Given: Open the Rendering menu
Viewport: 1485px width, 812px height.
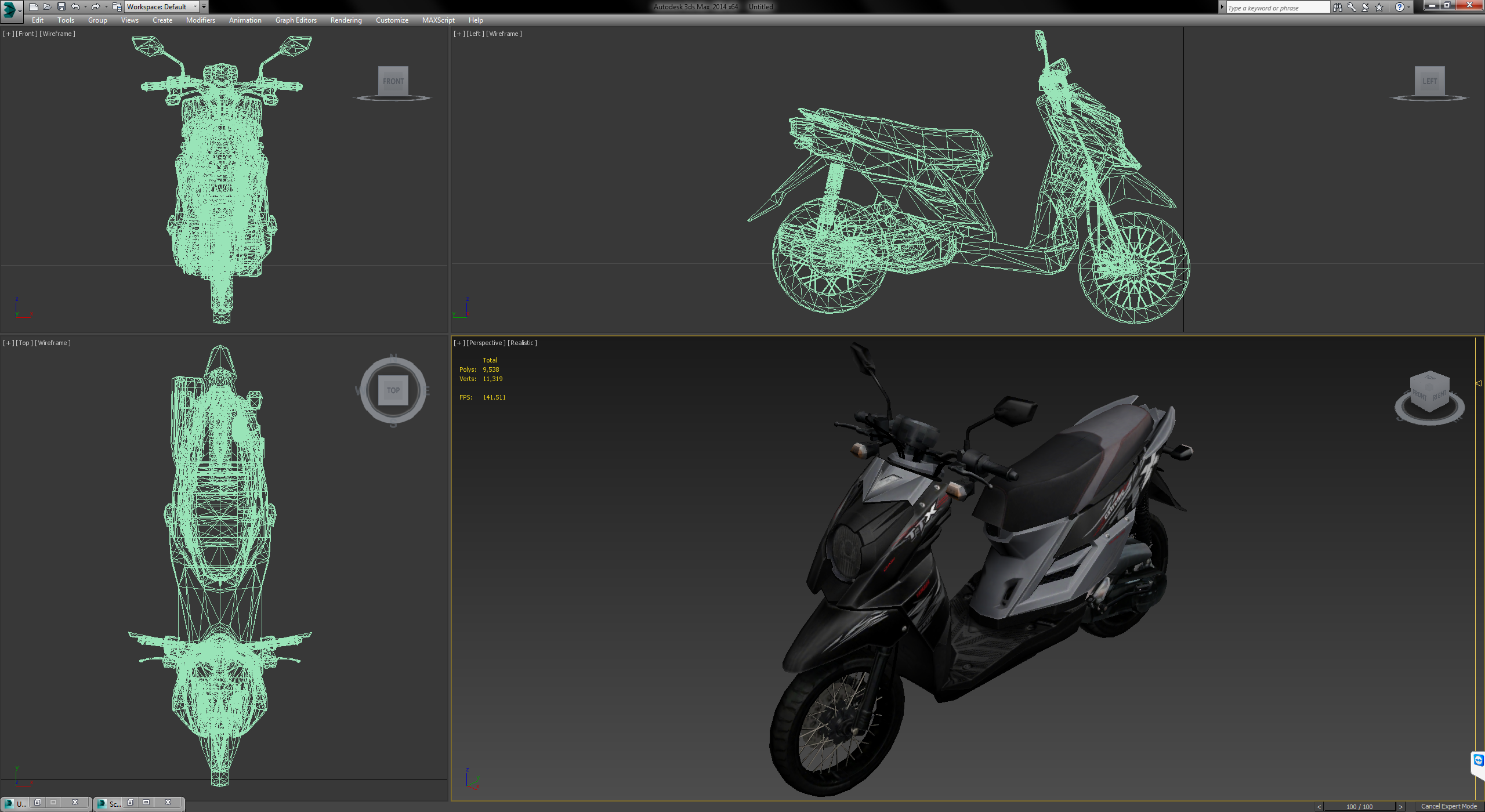Looking at the screenshot, I should point(346,20).
